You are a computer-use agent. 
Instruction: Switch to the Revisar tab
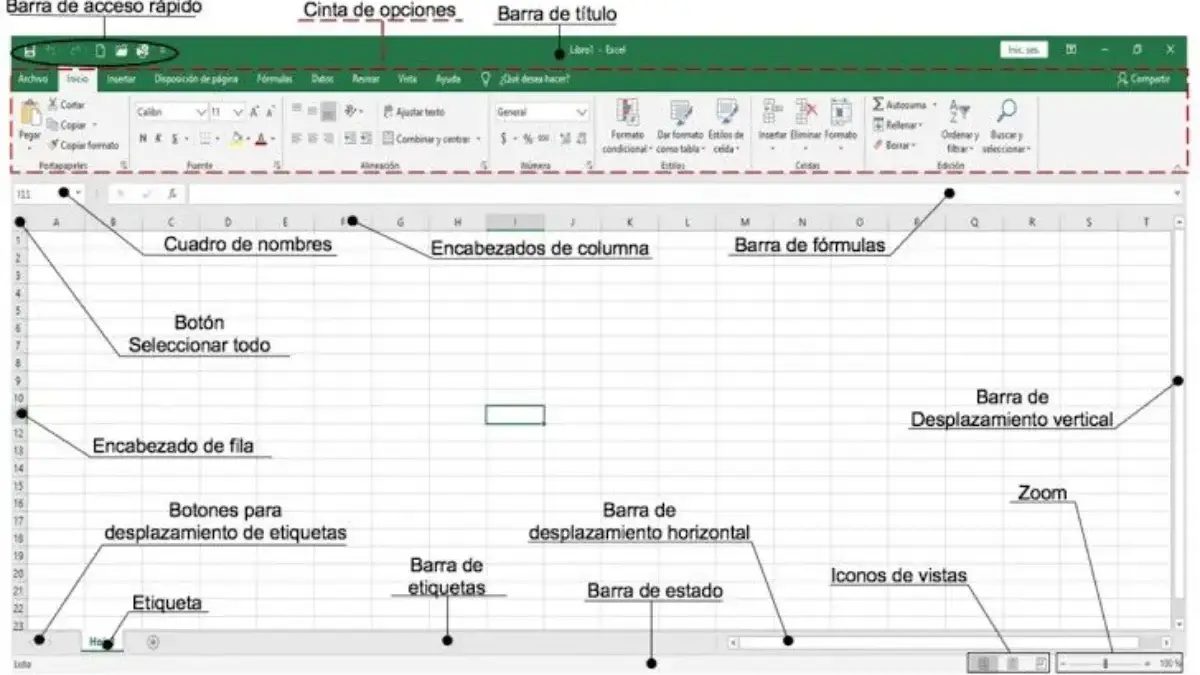[365, 79]
